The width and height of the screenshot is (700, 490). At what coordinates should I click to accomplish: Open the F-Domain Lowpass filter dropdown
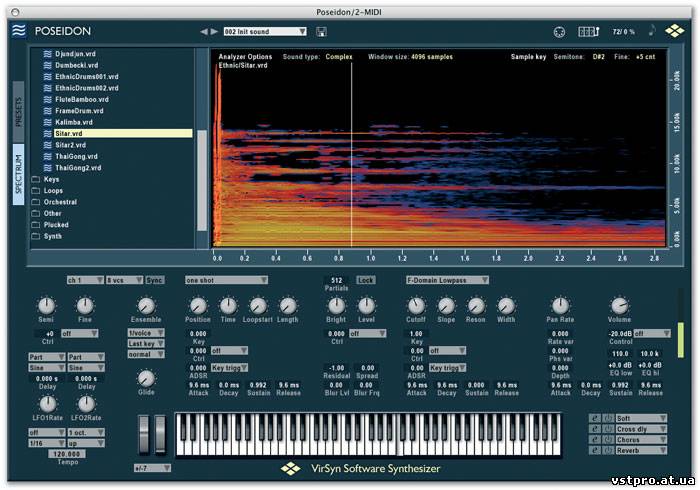(x=447, y=280)
